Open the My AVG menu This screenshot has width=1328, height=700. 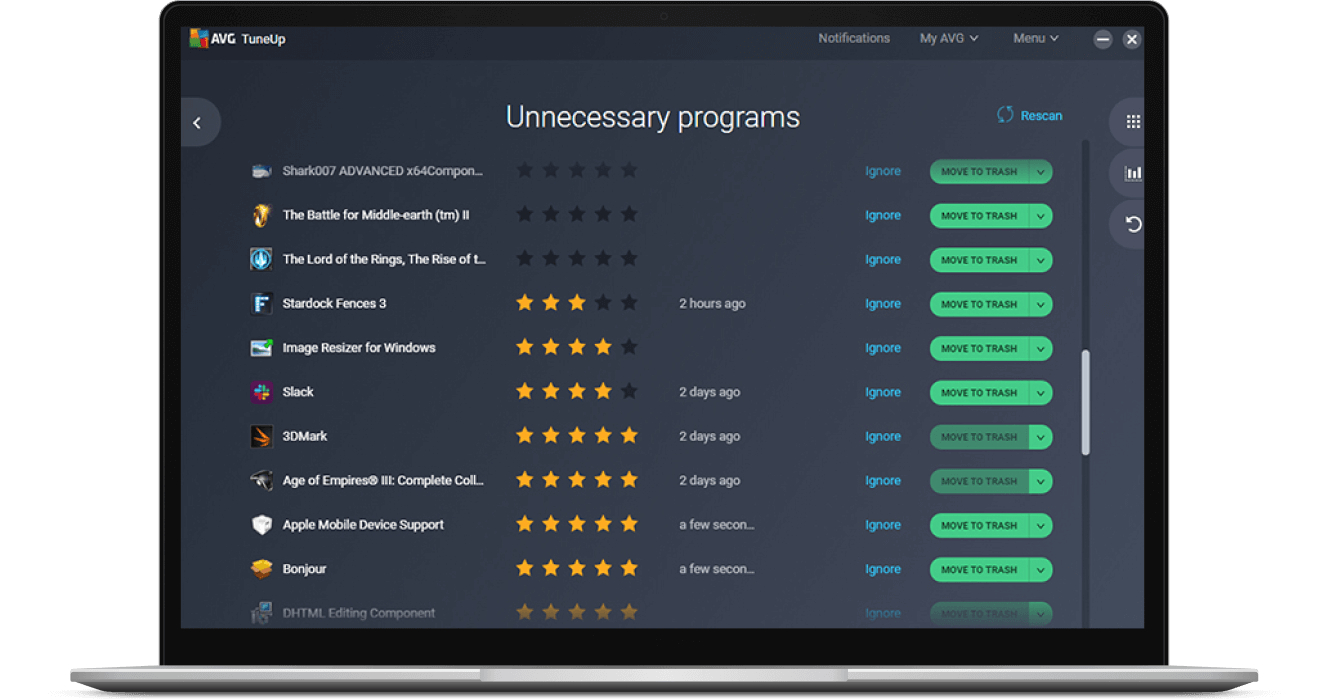pyautogui.click(x=948, y=38)
